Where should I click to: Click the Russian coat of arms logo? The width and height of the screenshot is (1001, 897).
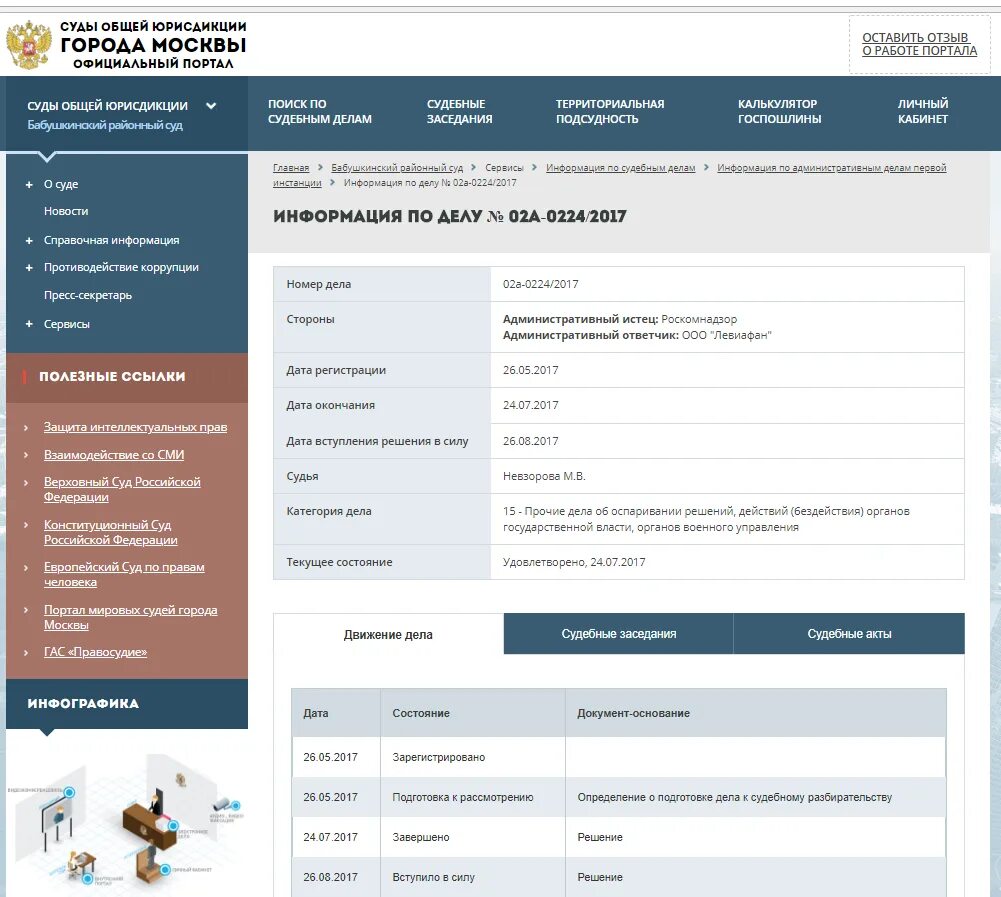[x=29, y=44]
